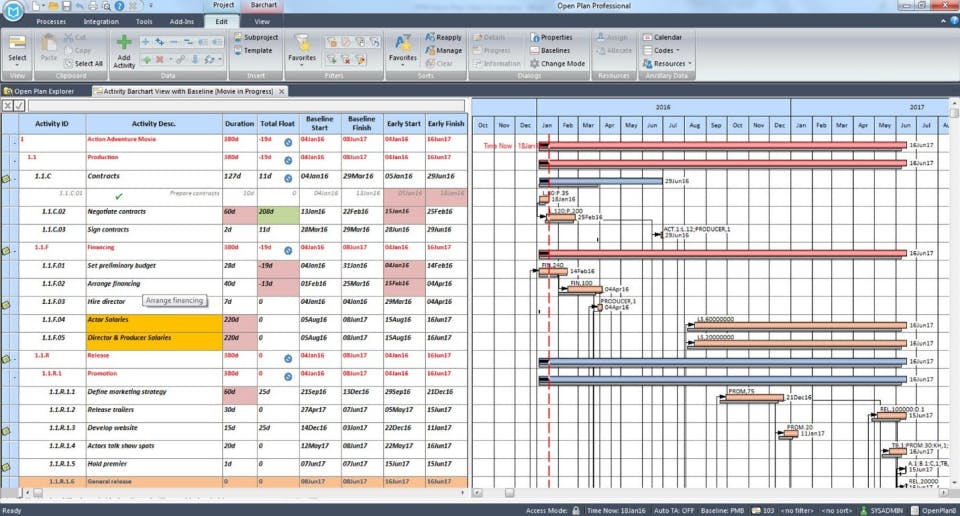The height and width of the screenshot is (516, 960).
Task: Click the accept checkmark box beside entry bar
Action: (x=19, y=106)
